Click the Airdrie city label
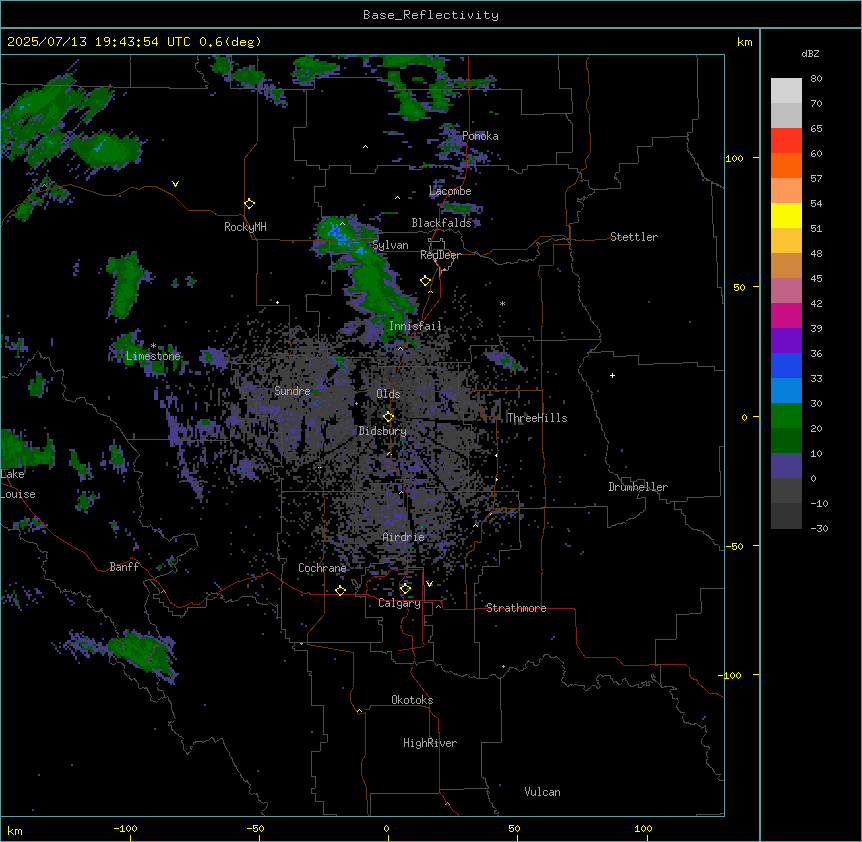 click(404, 537)
